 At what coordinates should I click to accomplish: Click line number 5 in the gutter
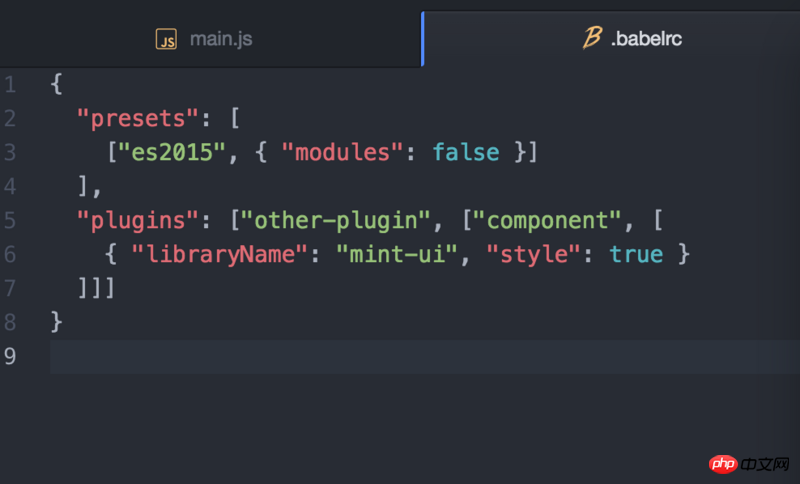10,221
